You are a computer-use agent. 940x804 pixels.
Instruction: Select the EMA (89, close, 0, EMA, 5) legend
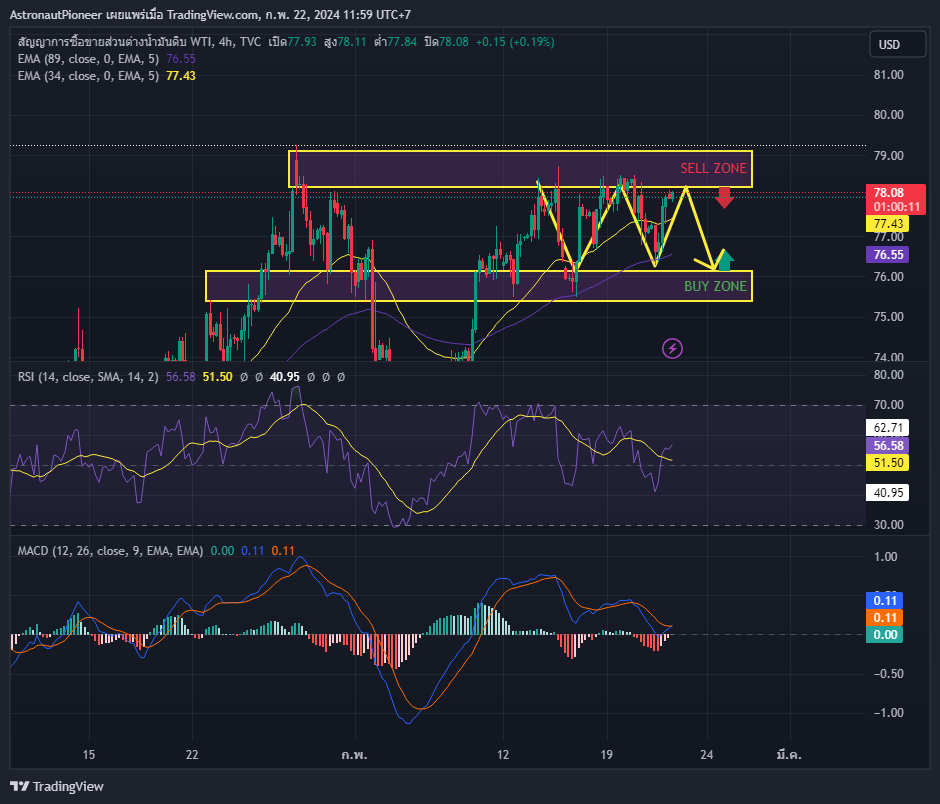(89, 59)
